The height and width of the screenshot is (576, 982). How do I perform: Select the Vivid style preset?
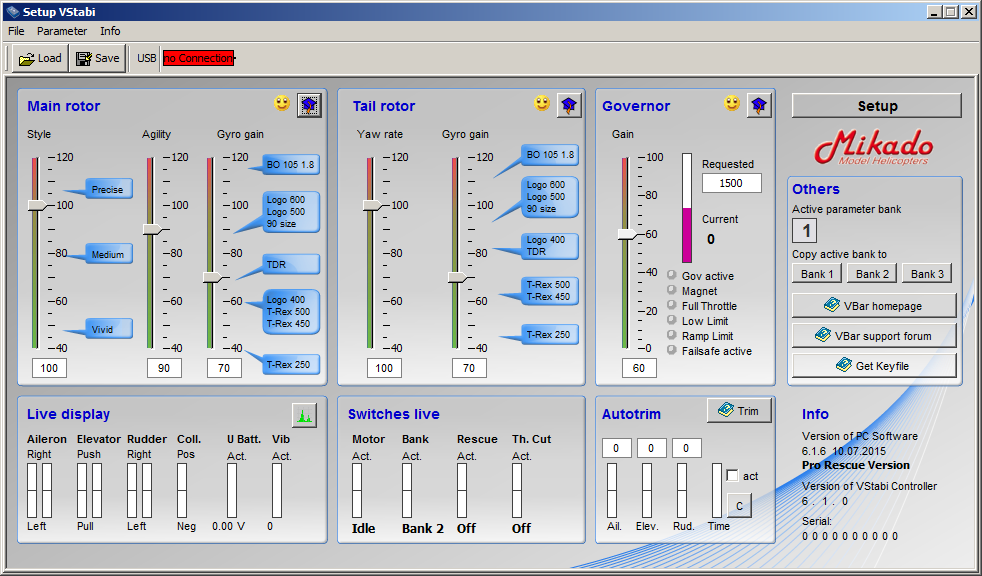pos(108,329)
